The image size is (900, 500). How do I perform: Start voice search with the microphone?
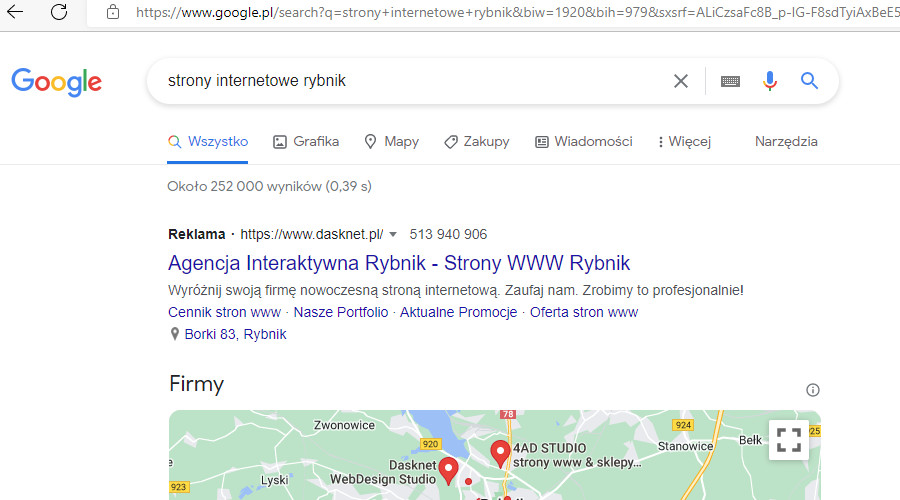[770, 81]
